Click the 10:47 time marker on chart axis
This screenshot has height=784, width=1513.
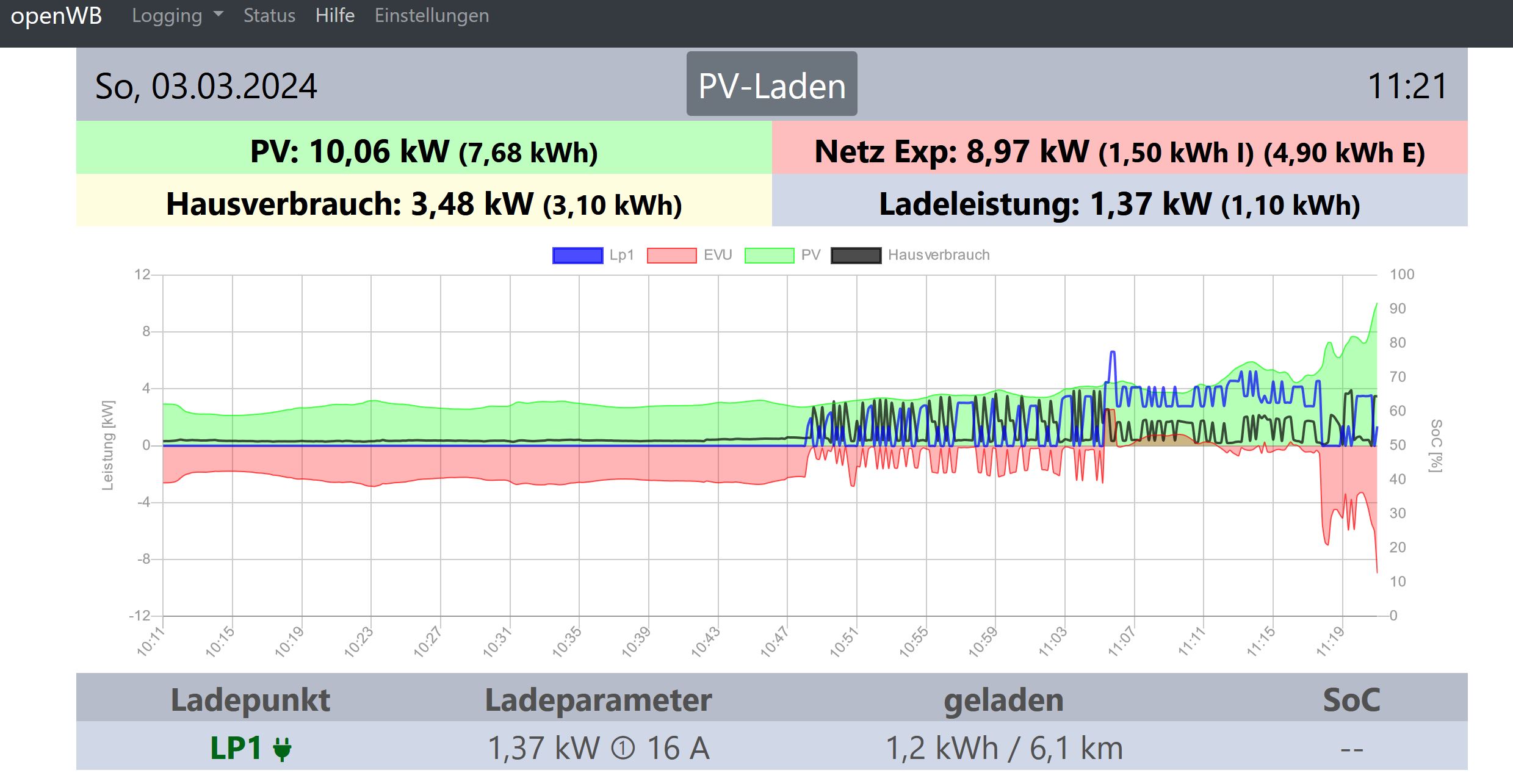click(774, 642)
